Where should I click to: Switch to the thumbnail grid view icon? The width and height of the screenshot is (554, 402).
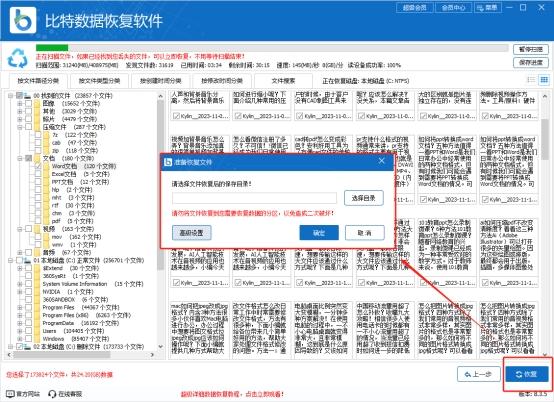coord(544,80)
